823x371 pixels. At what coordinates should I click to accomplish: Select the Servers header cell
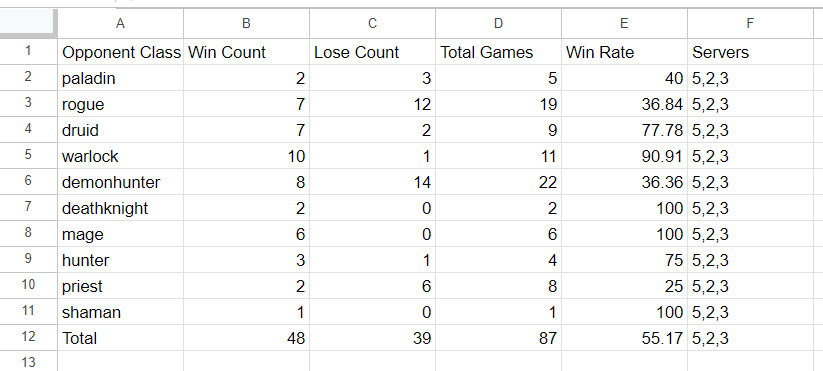coord(750,52)
